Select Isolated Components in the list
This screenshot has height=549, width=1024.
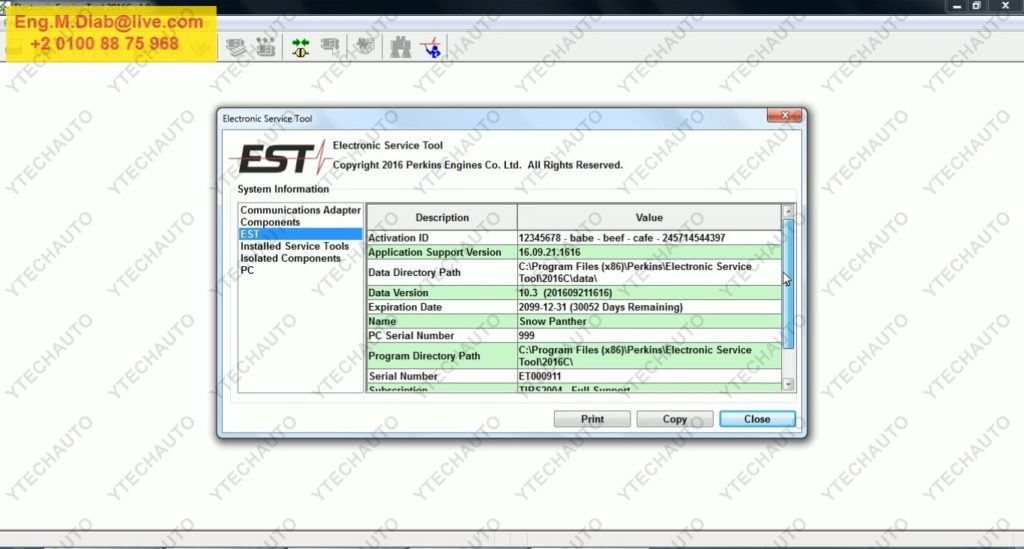coord(290,258)
